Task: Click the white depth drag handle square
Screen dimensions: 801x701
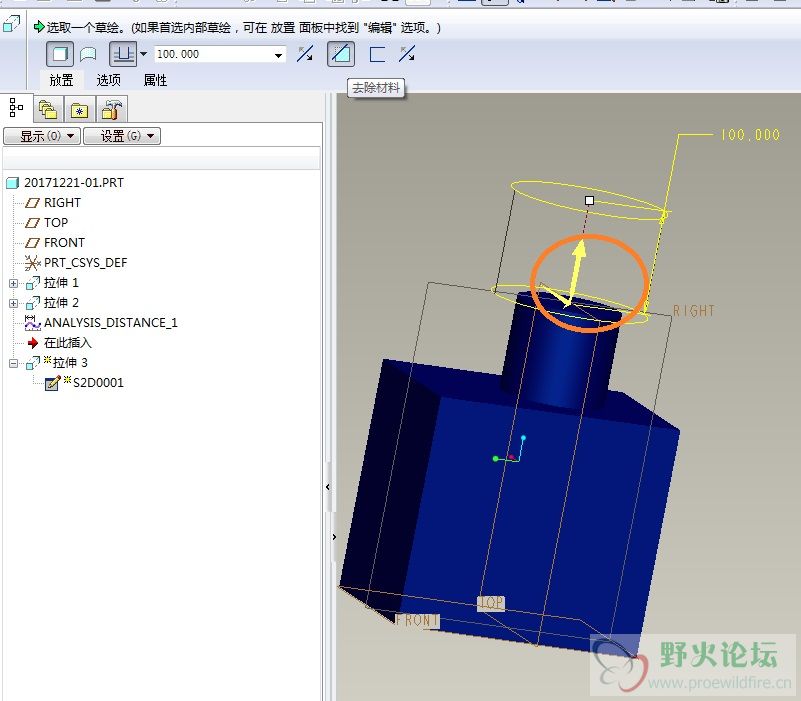Action: point(589,200)
